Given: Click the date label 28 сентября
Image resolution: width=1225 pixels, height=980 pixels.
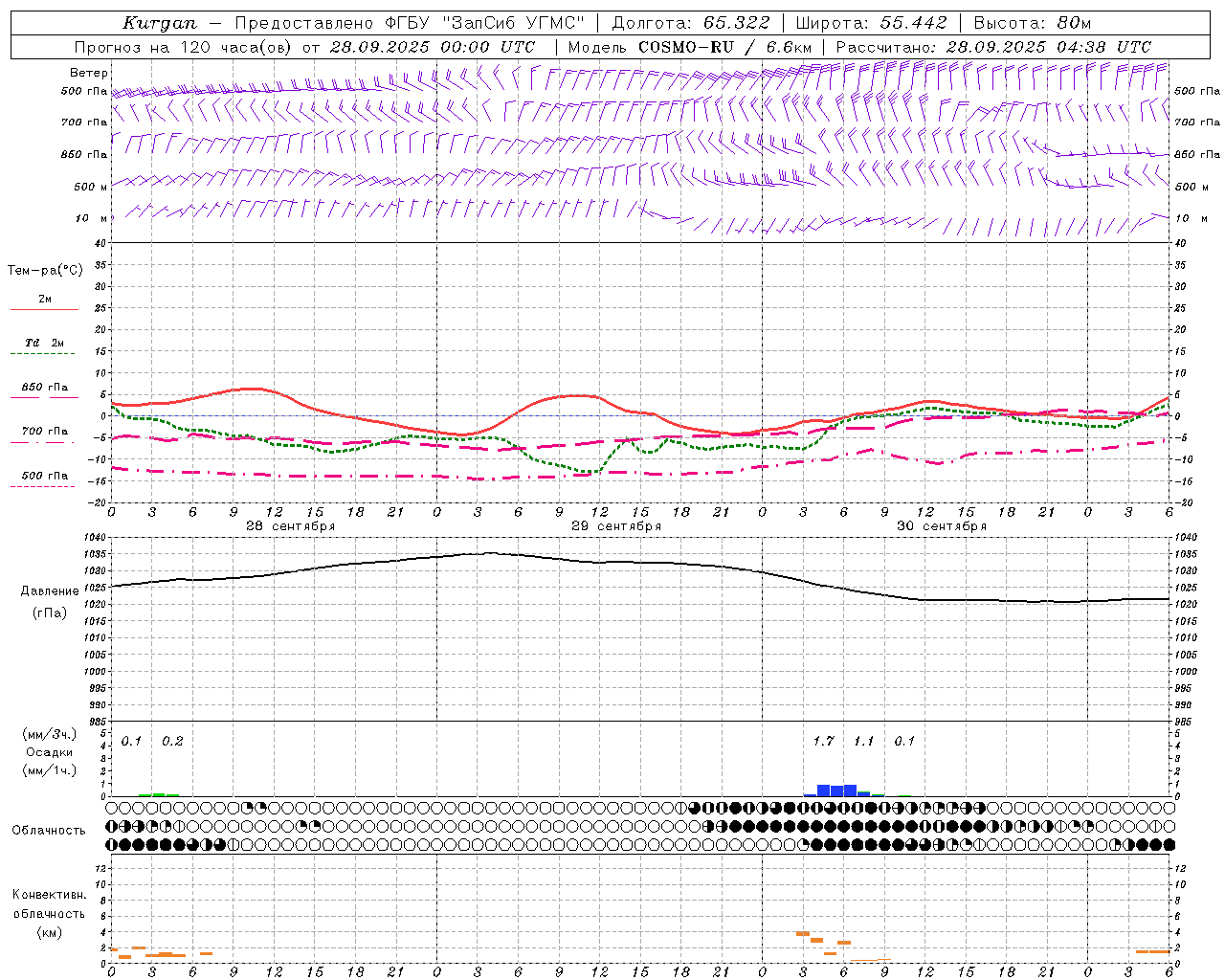Looking at the screenshot, I should (291, 526).
